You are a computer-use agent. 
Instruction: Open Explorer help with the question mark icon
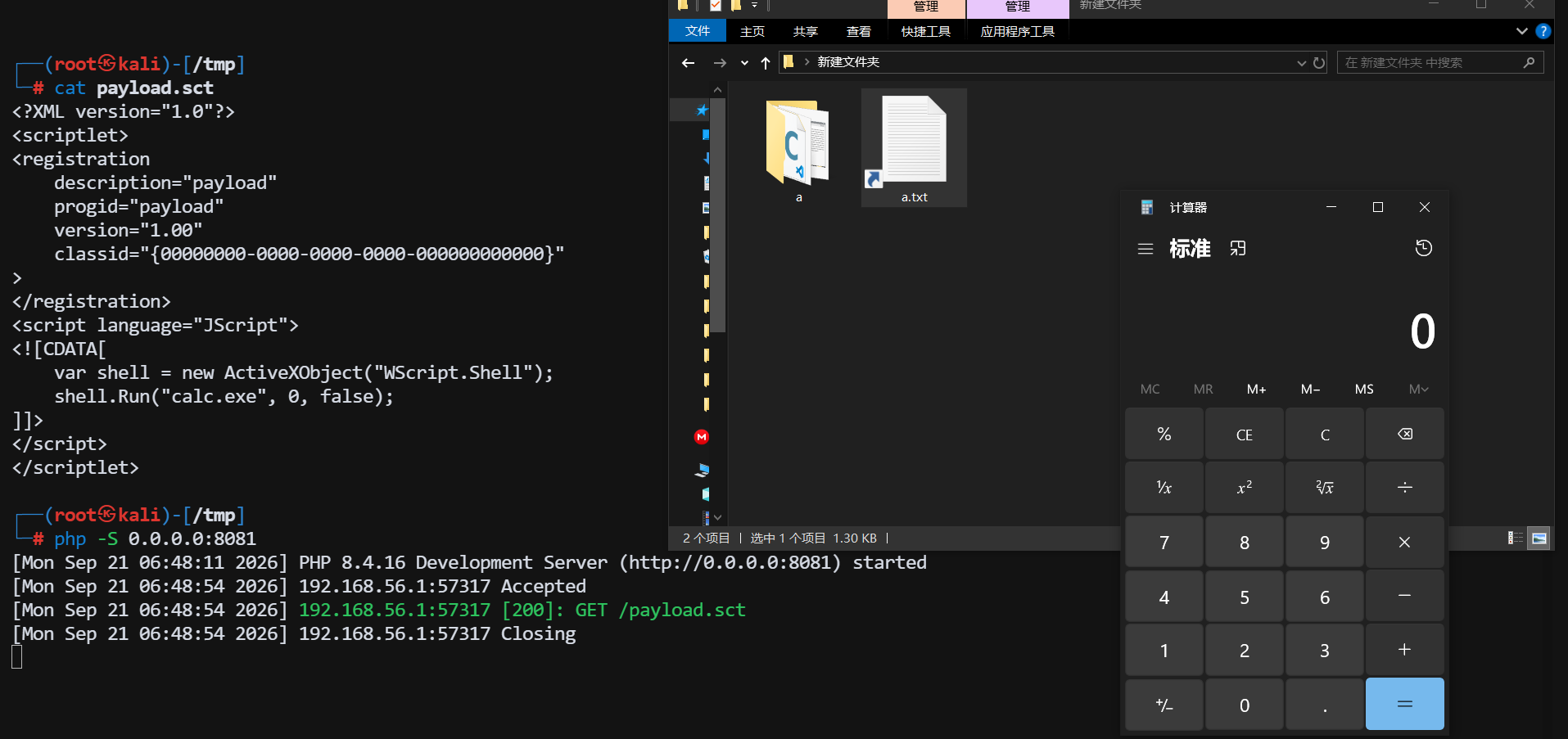pos(1543,31)
